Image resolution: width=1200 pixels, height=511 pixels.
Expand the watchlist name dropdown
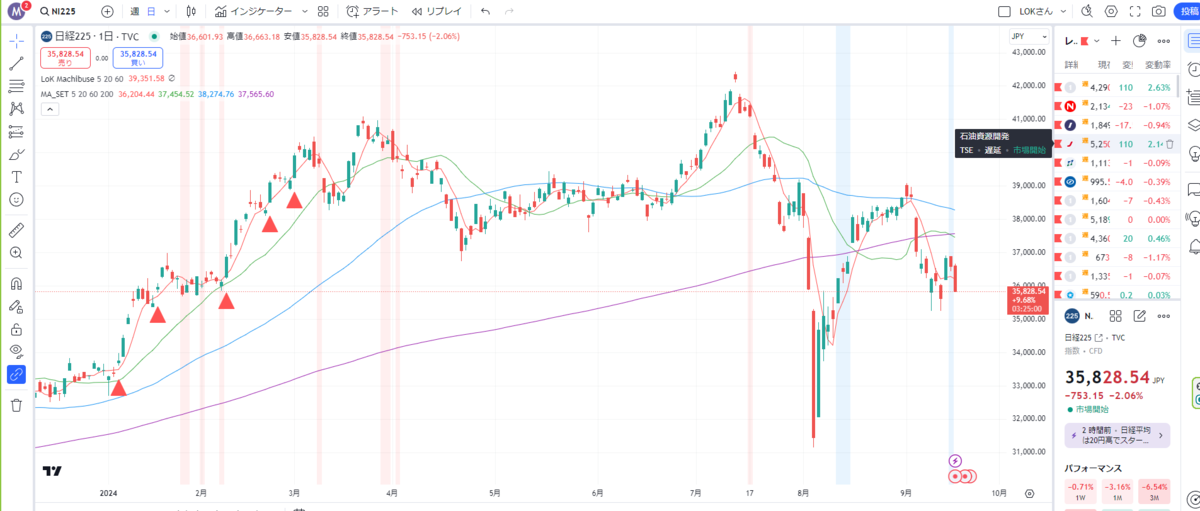pyautogui.click(x=1097, y=41)
